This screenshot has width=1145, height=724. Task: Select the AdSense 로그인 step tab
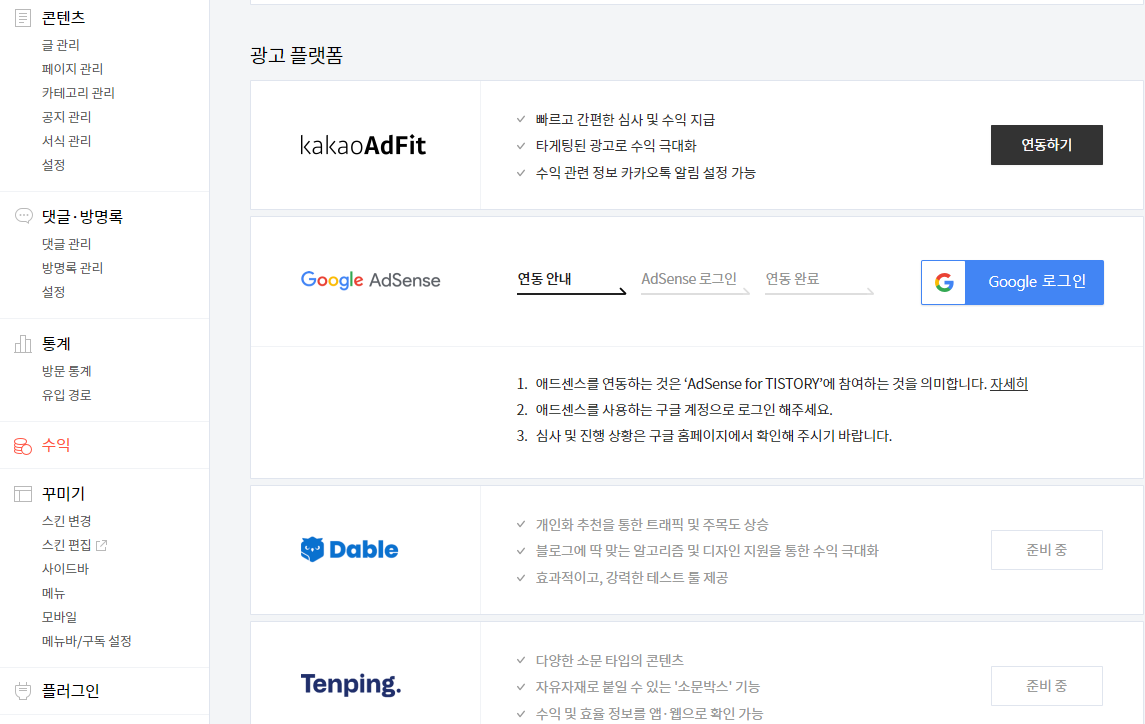click(x=694, y=281)
